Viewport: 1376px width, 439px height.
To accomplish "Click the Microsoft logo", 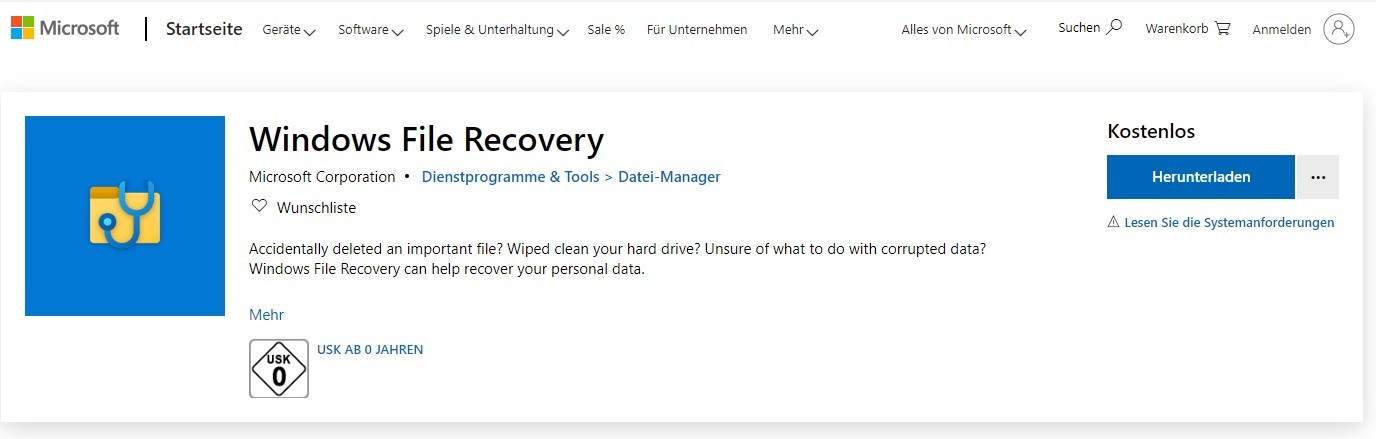I will pyautogui.click(x=65, y=28).
